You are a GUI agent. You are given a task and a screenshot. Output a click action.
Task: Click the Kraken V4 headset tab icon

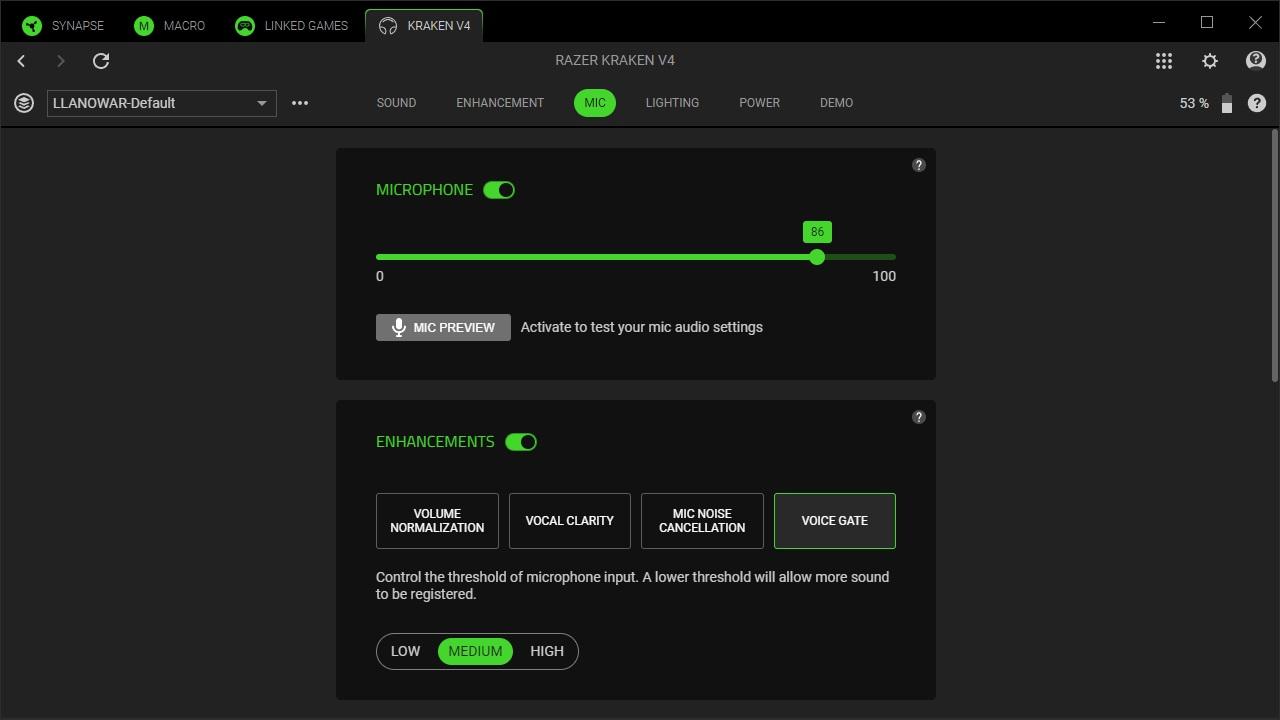[388, 26]
